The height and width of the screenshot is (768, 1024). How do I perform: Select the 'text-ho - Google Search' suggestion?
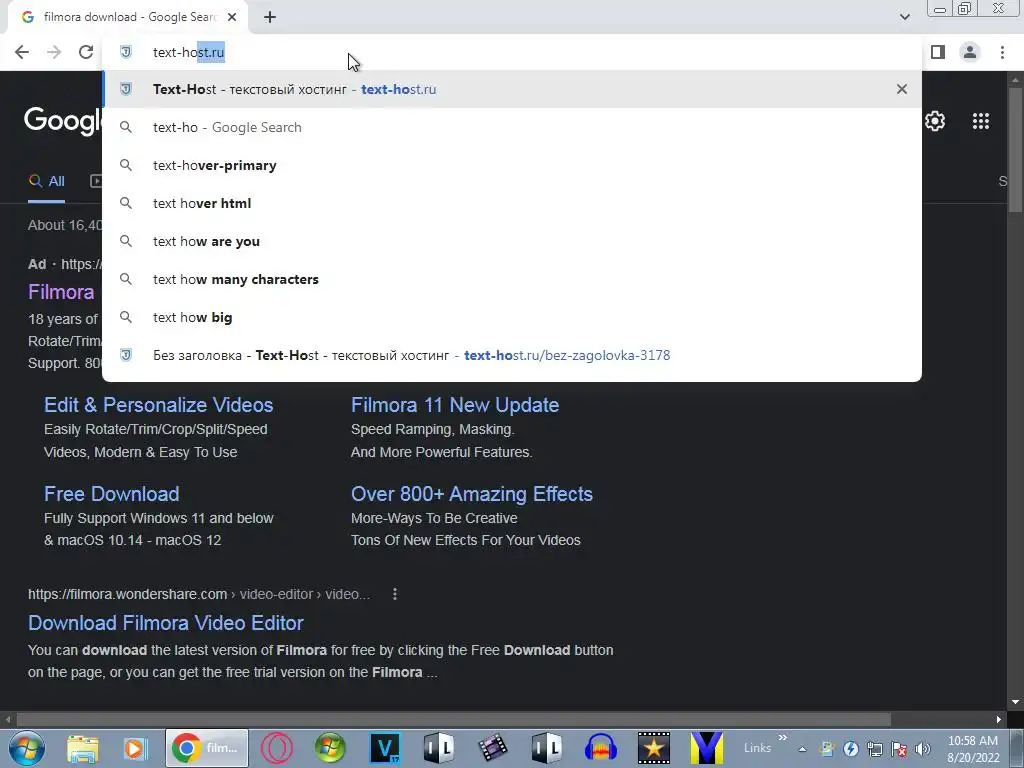coord(512,127)
